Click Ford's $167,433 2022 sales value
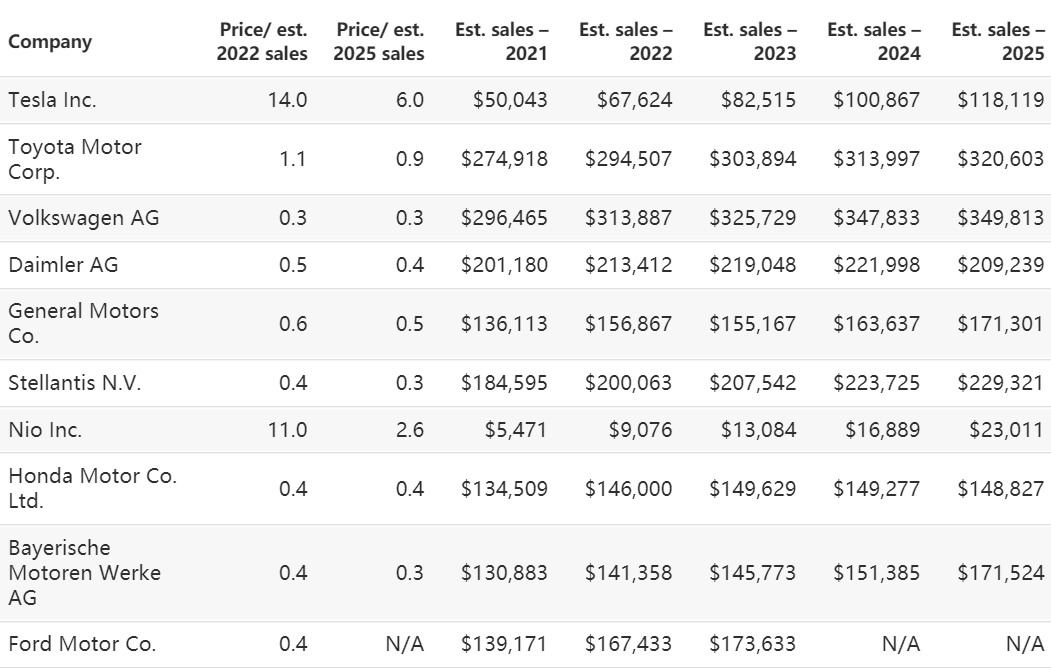Image resolution: width=1051 pixels, height=668 pixels. coord(628,644)
